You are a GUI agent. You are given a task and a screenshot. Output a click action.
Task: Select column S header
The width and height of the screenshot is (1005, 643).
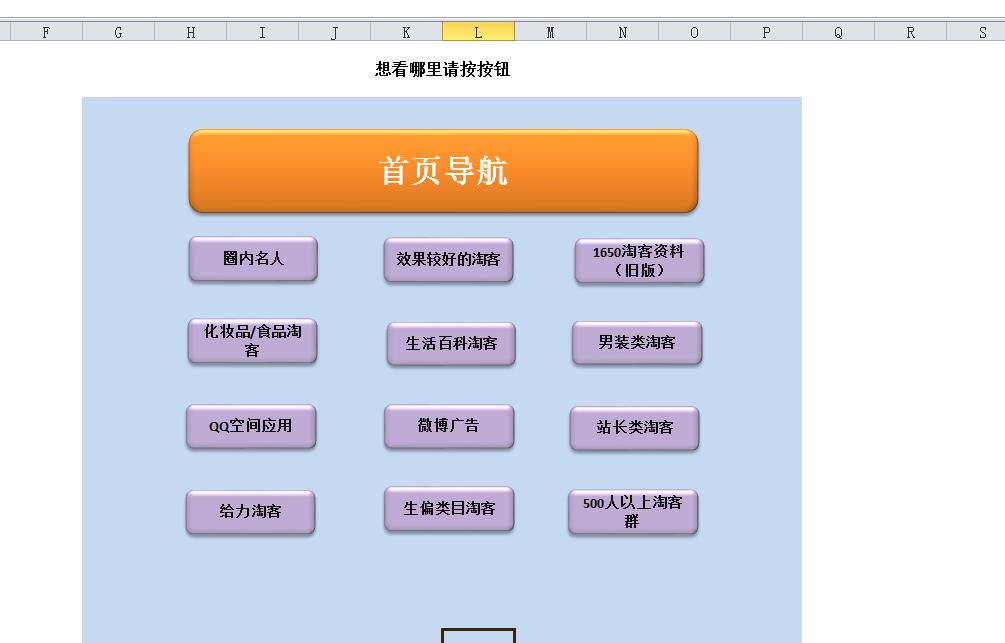click(x=982, y=32)
